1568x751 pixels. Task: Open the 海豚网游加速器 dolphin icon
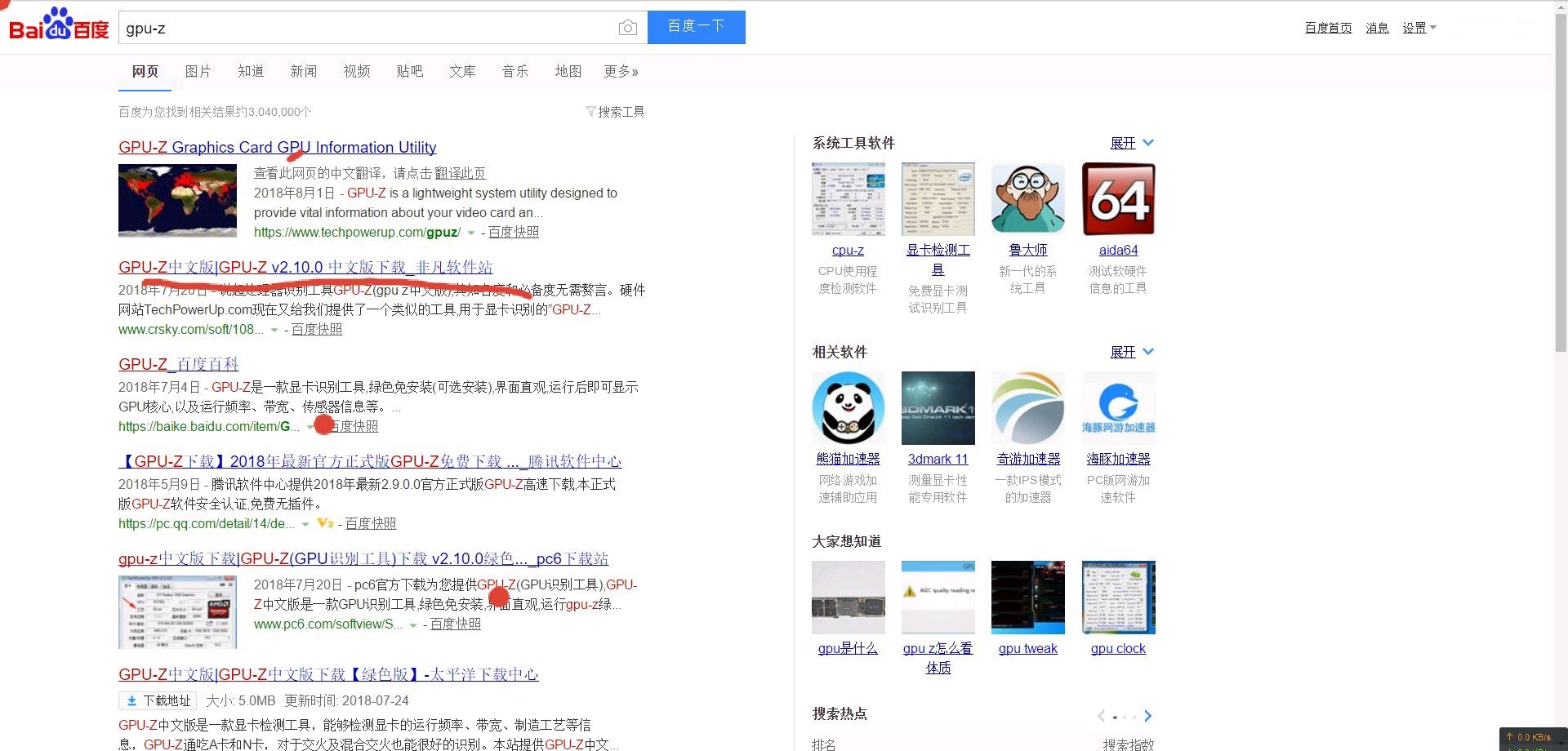pos(1117,408)
